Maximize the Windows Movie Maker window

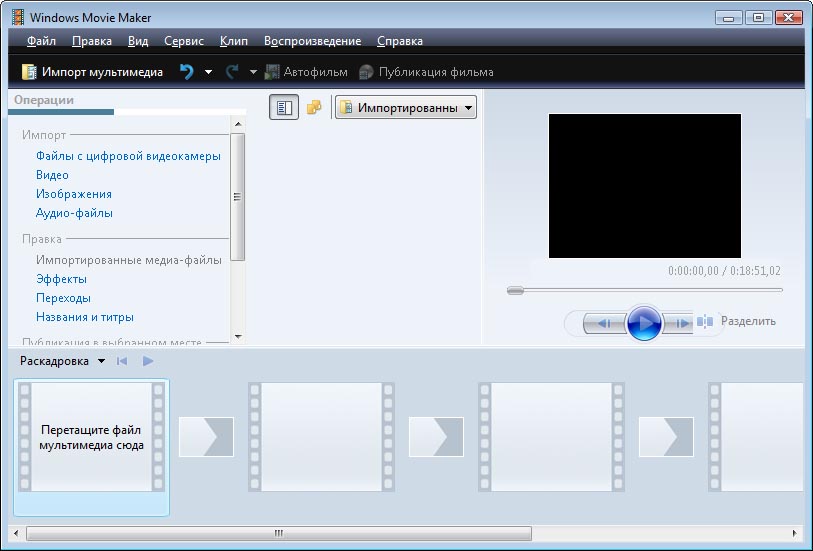click(x=758, y=18)
